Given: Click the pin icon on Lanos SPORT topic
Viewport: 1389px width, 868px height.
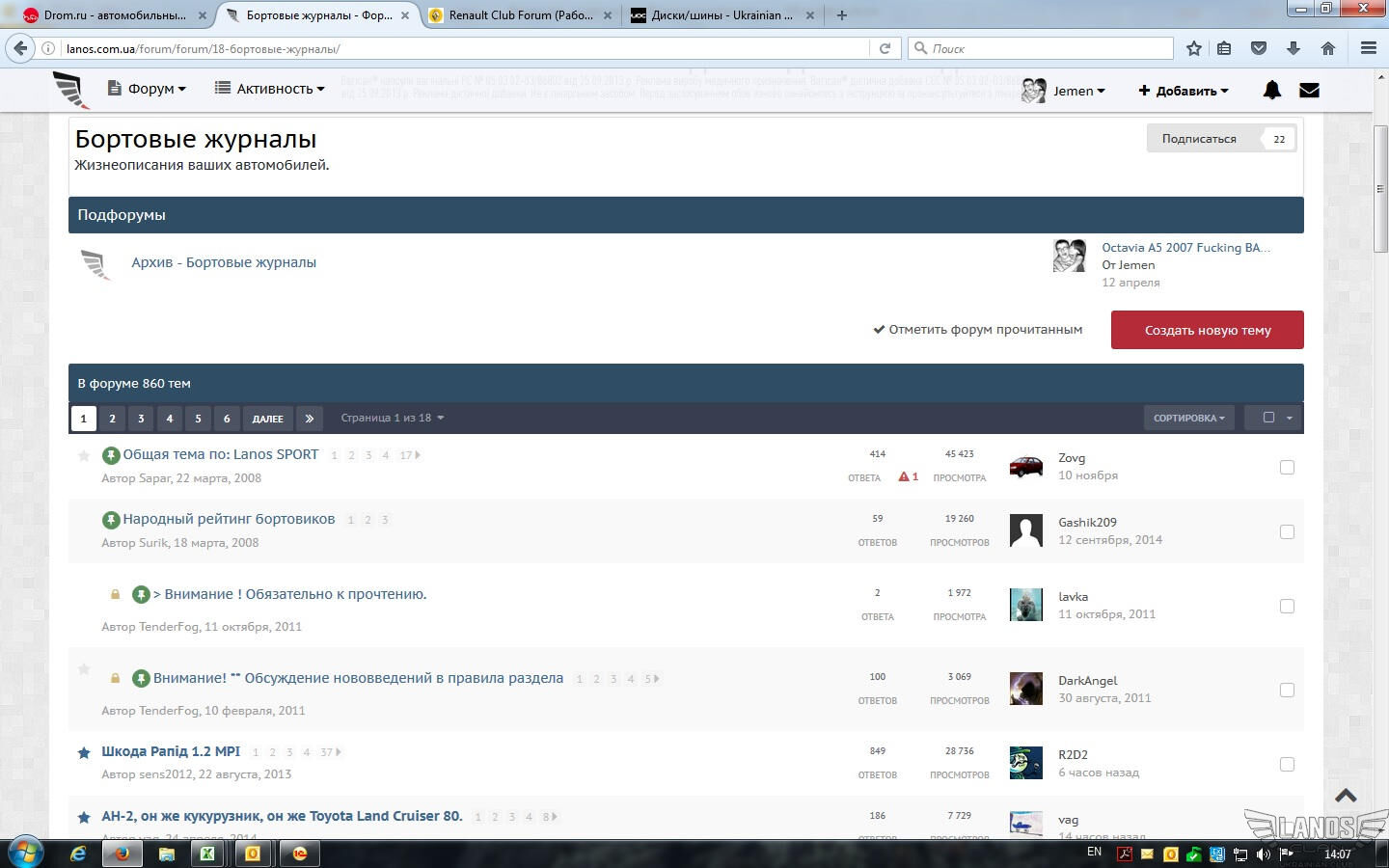Looking at the screenshot, I should [x=111, y=455].
